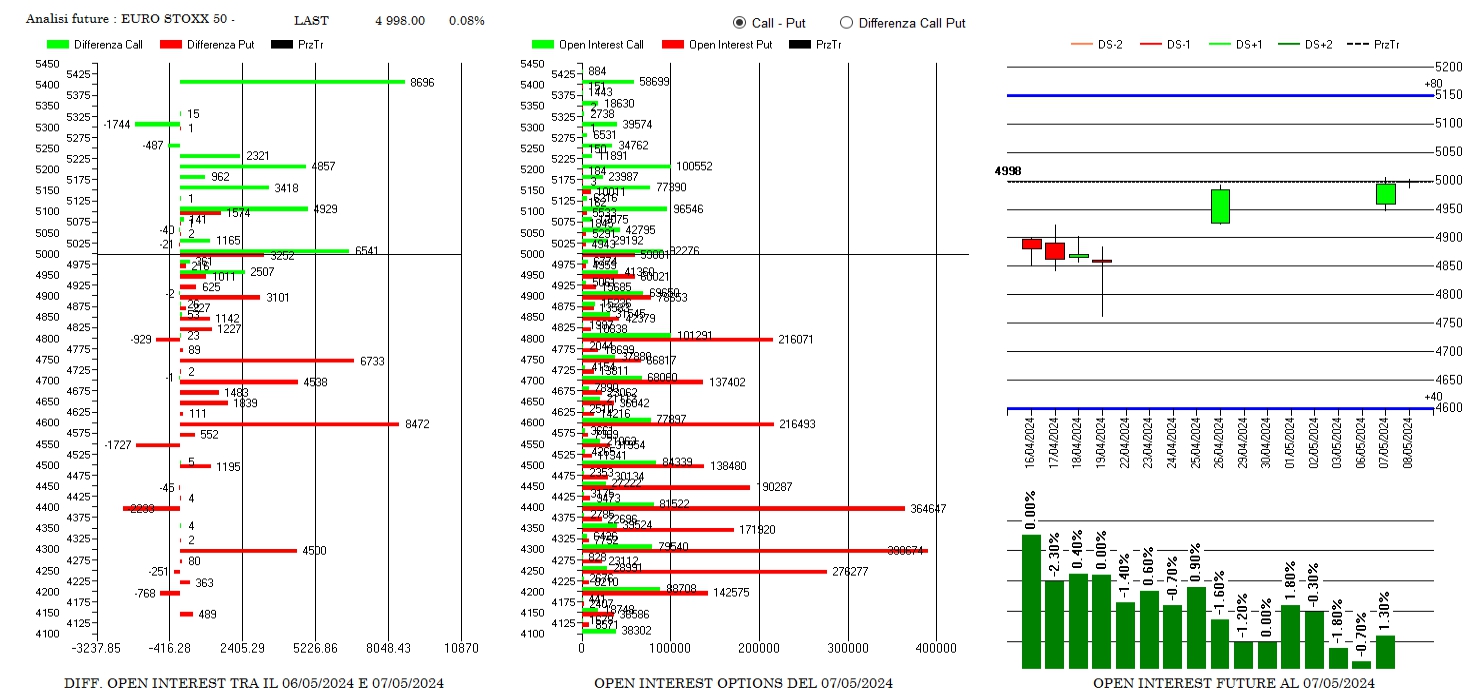This screenshot has width=1470, height=690.
Task: Click the last price value 4 998.00
Action: click(400, 21)
